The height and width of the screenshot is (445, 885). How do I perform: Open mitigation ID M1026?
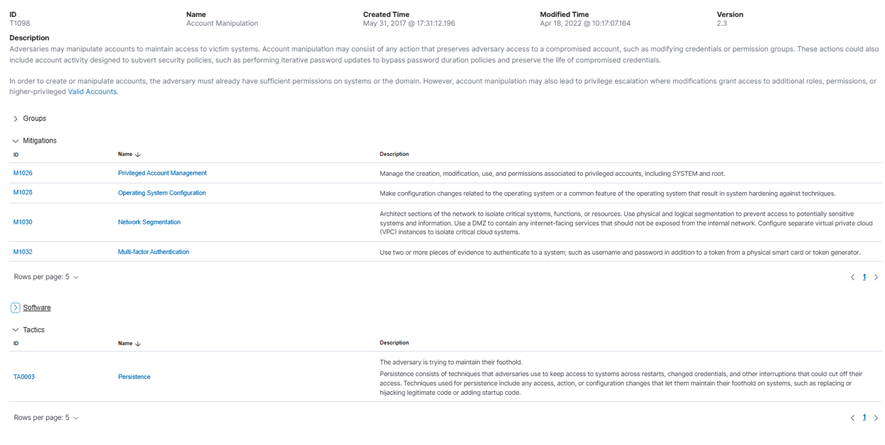point(23,173)
